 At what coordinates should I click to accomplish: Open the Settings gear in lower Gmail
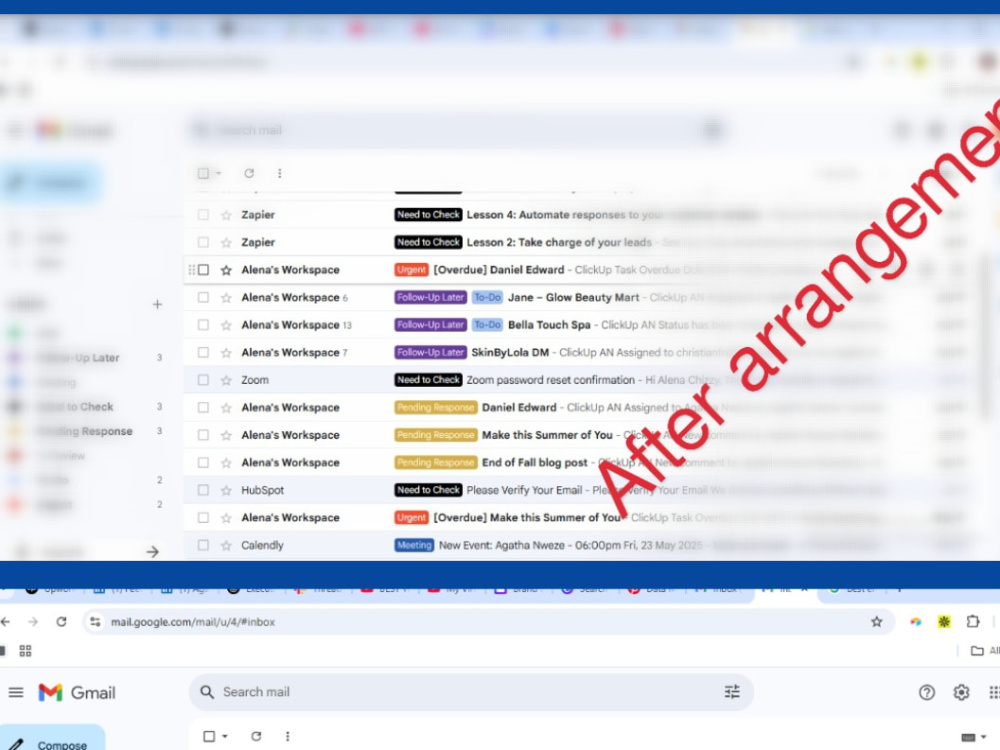click(x=961, y=692)
